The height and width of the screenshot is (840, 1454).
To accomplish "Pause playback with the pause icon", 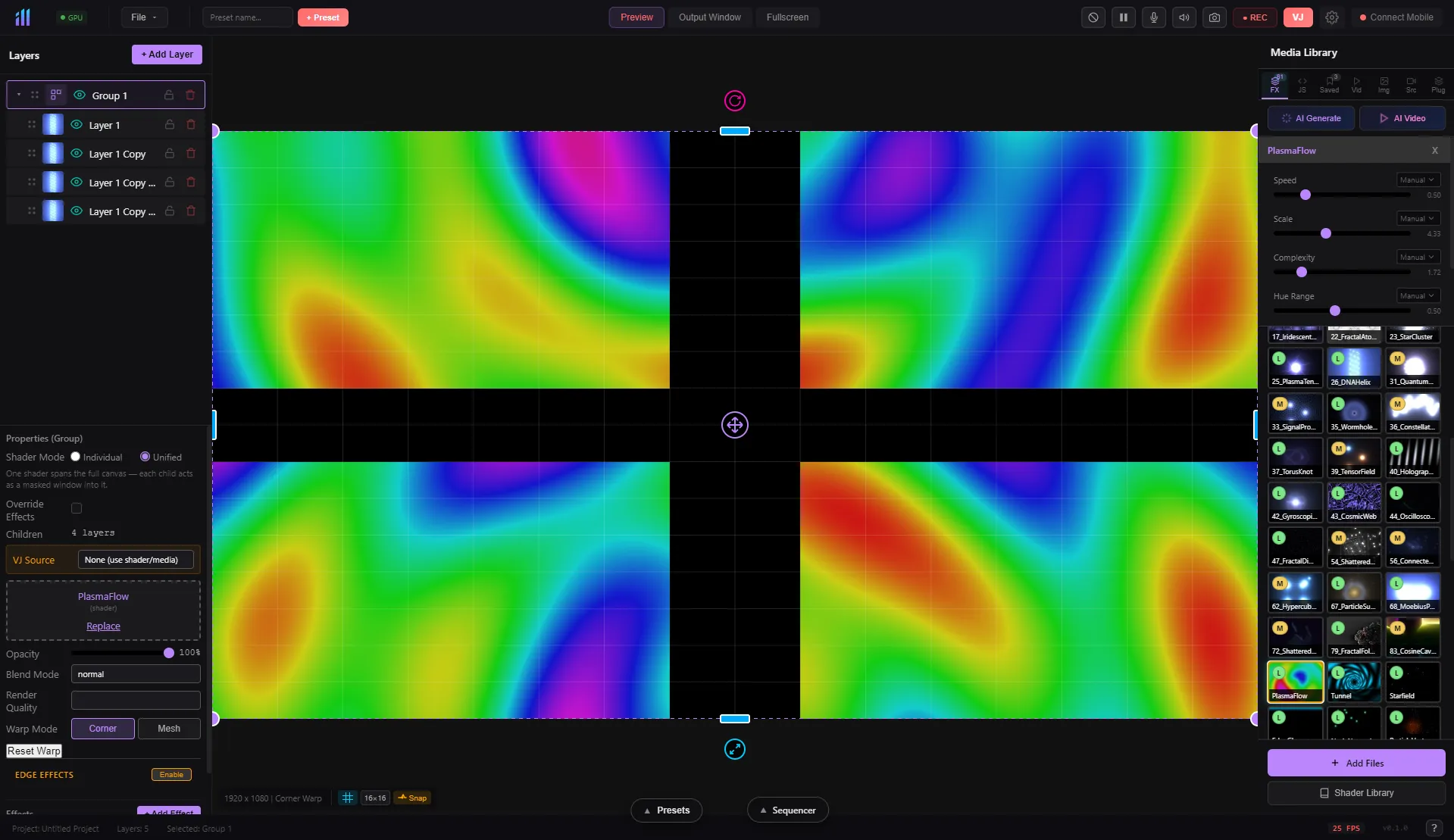I will [x=1123, y=17].
